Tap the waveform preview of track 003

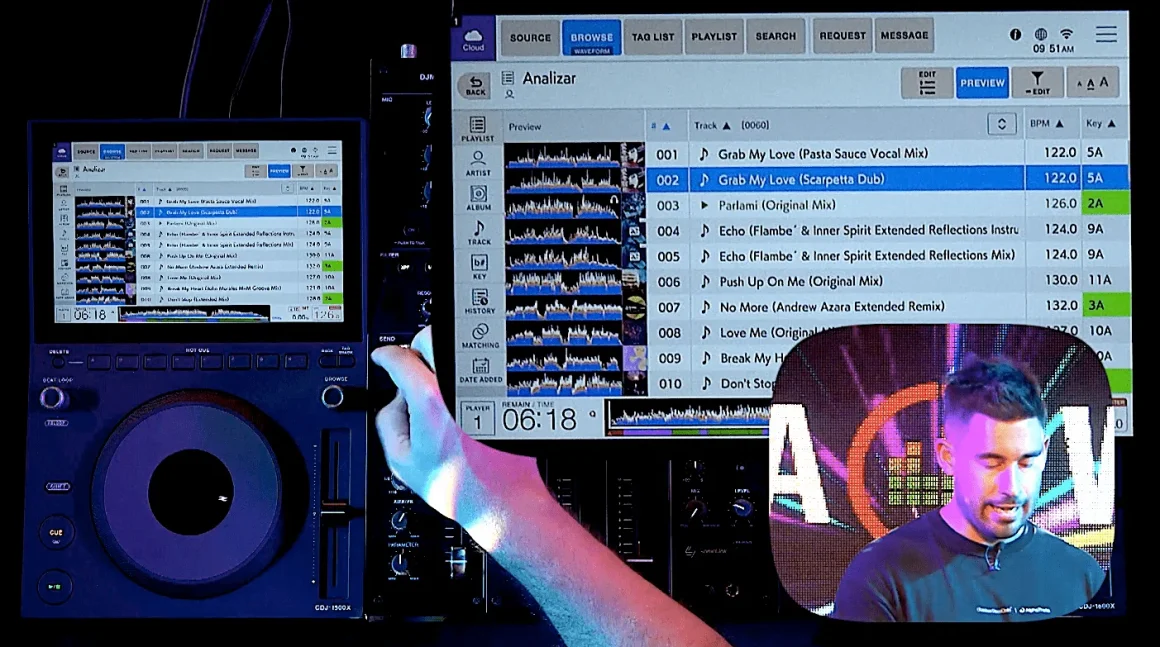point(564,206)
